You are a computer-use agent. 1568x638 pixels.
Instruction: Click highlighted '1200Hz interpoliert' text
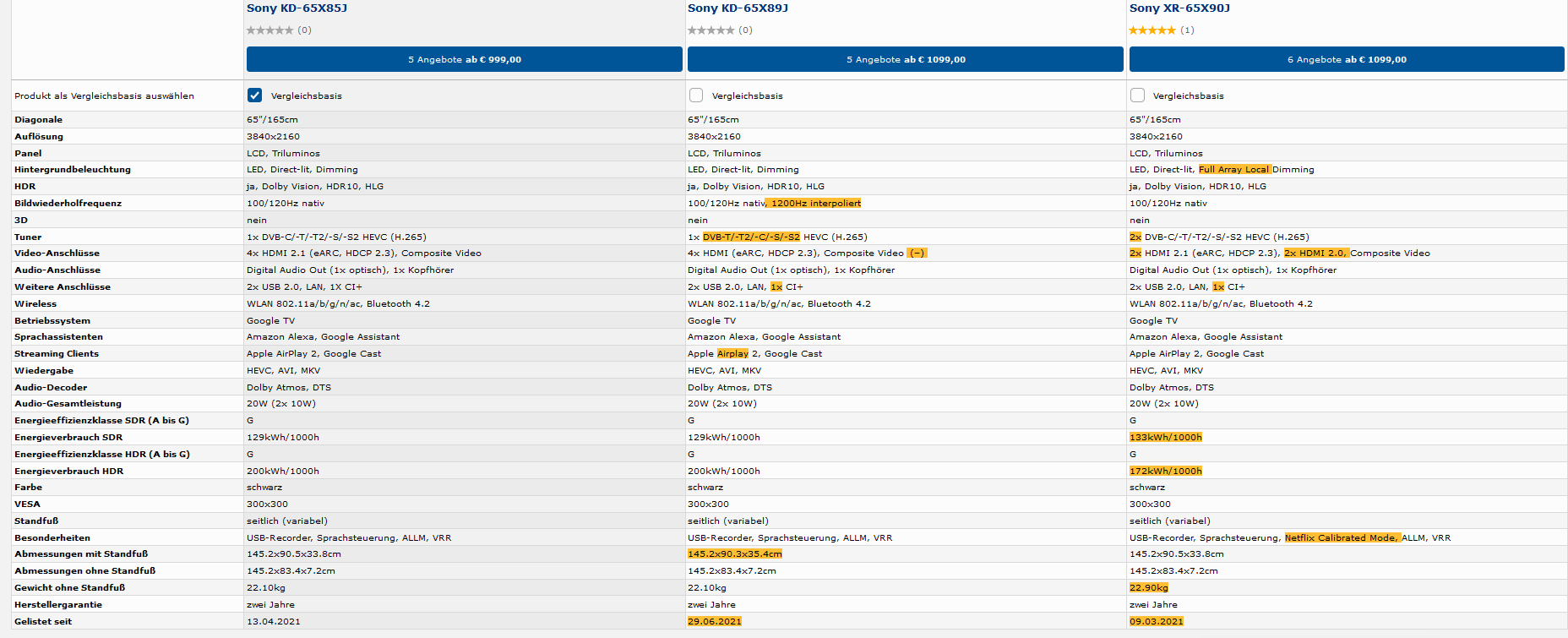click(815, 204)
